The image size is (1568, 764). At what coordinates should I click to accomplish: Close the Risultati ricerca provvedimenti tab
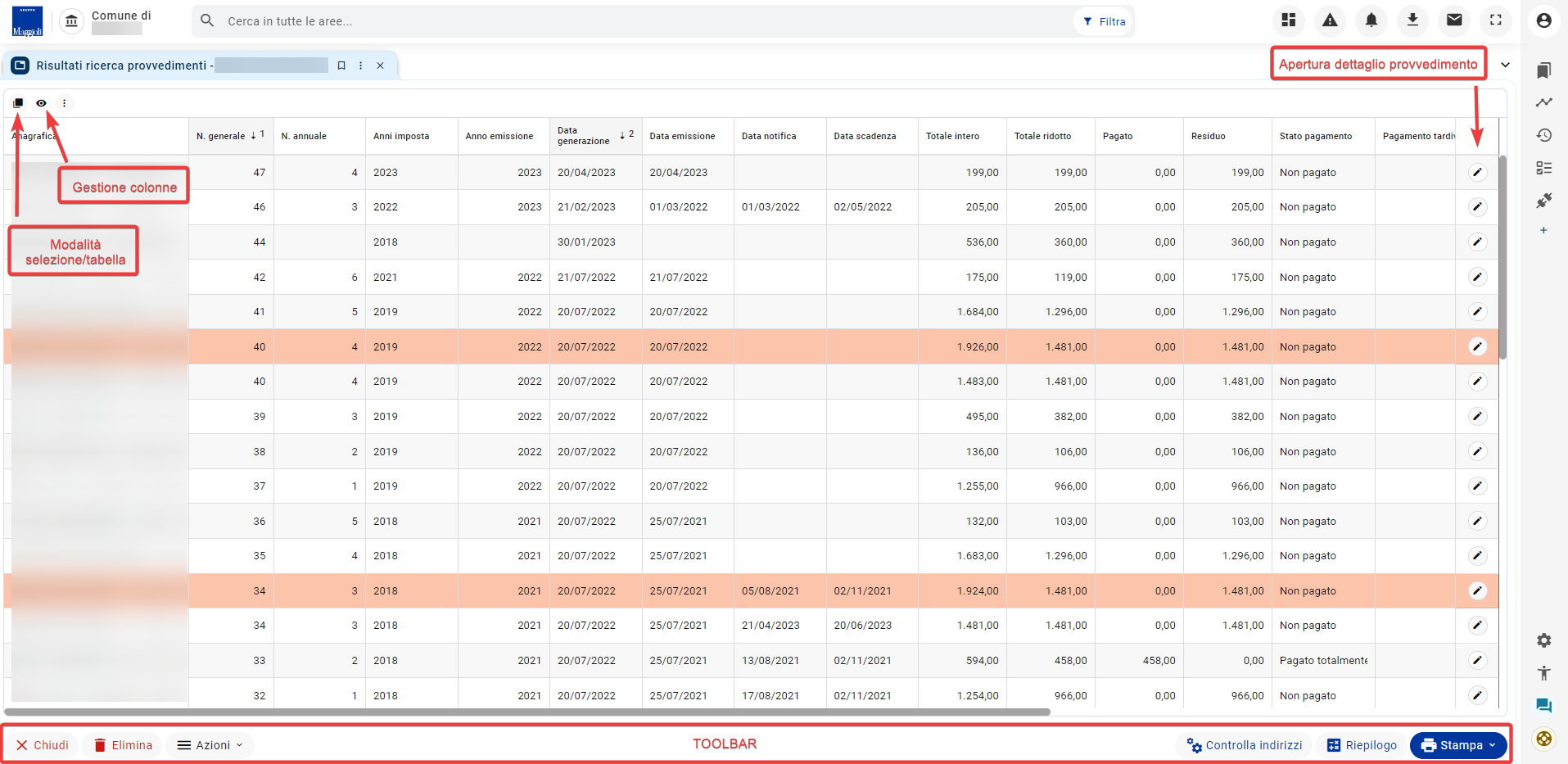[380, 66]
